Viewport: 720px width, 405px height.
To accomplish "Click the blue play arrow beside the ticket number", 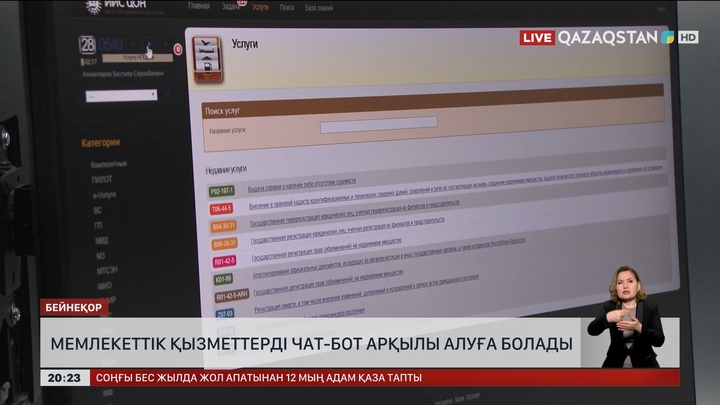I will pyautogui.click(x=149, y=45).
